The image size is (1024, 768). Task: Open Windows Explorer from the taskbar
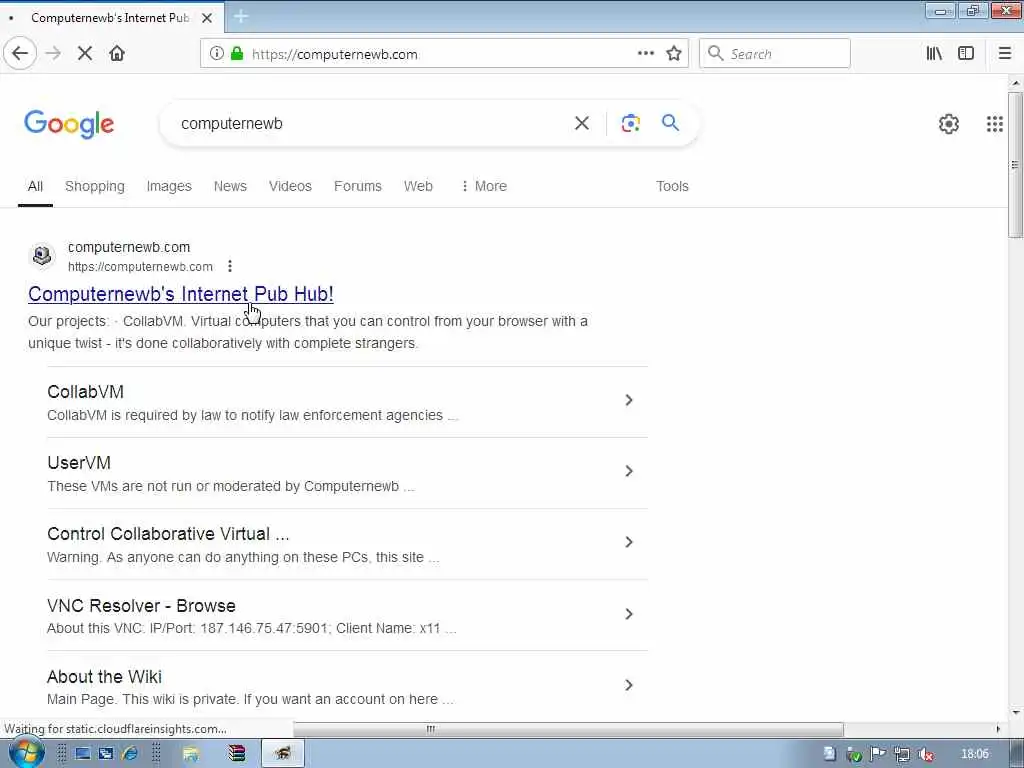[191, 754]
